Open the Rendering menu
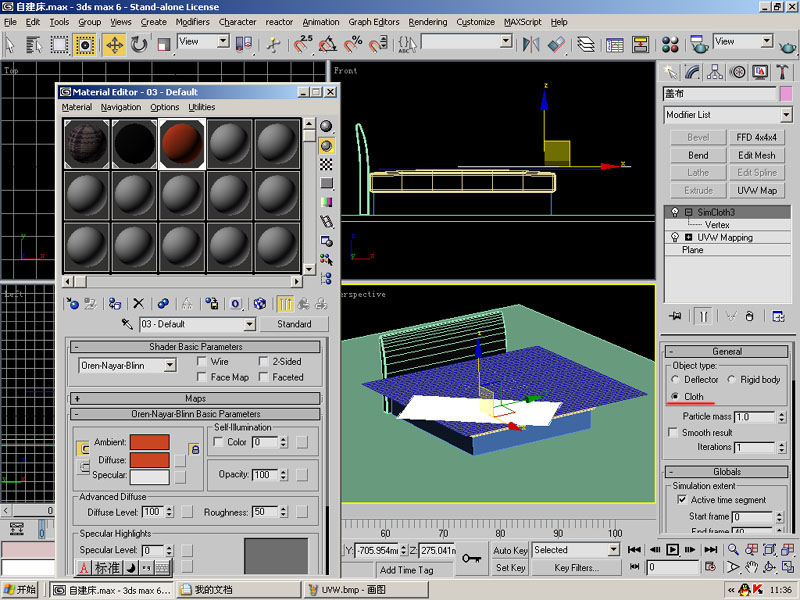The height and width of the screenshot is (600, 800). pos(428,22)
